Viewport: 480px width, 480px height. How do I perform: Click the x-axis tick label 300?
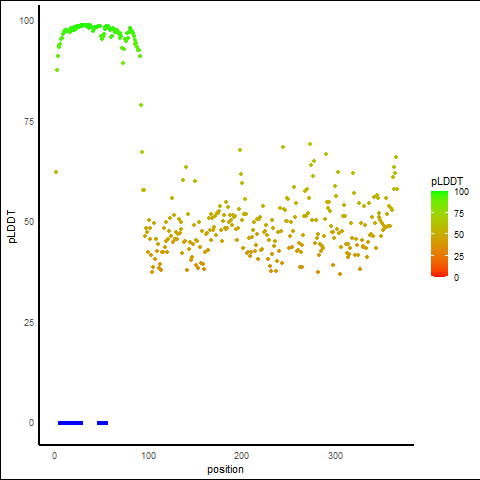335,456
